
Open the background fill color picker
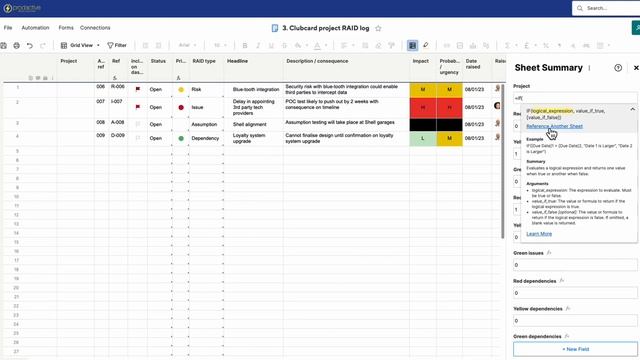point(298,45)
